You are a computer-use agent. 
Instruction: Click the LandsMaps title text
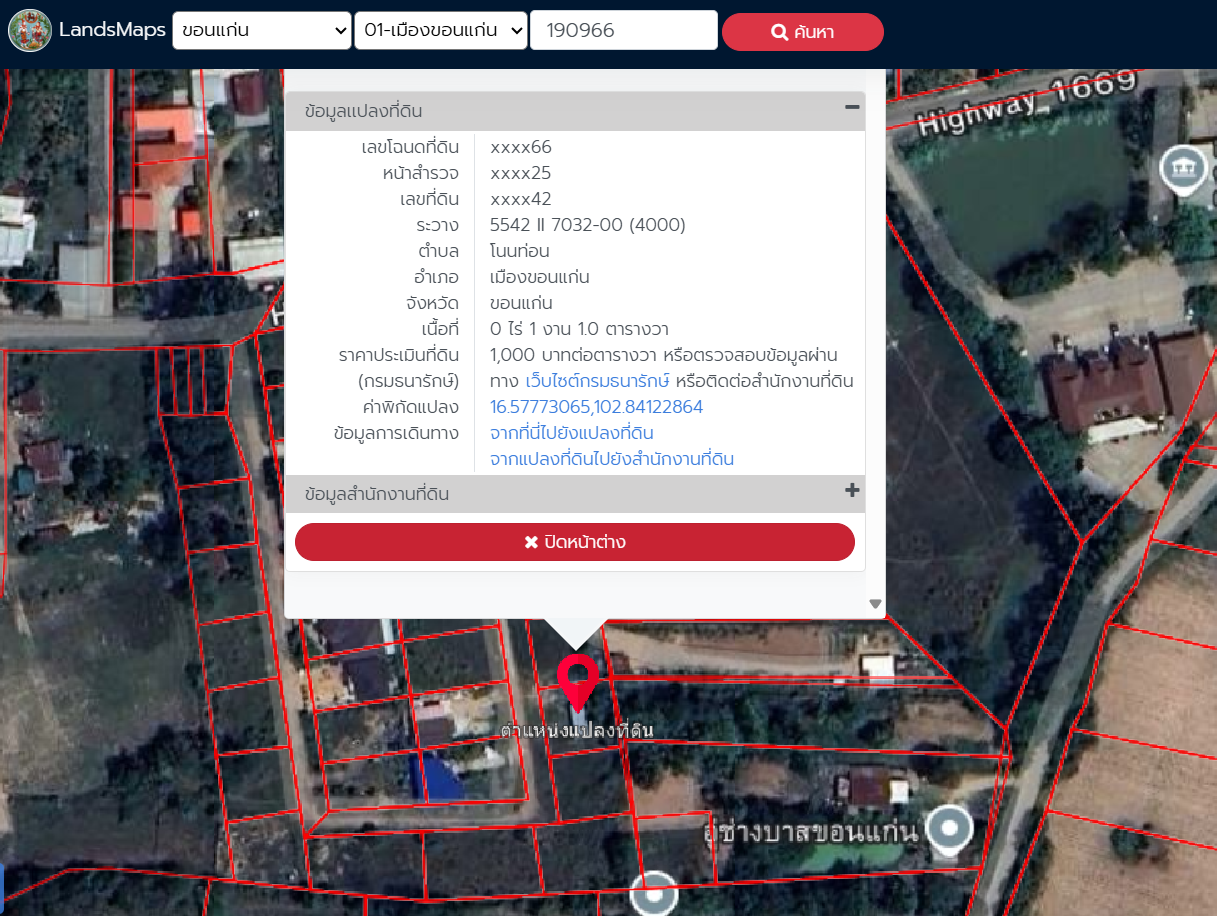click(x=112, y=30)
